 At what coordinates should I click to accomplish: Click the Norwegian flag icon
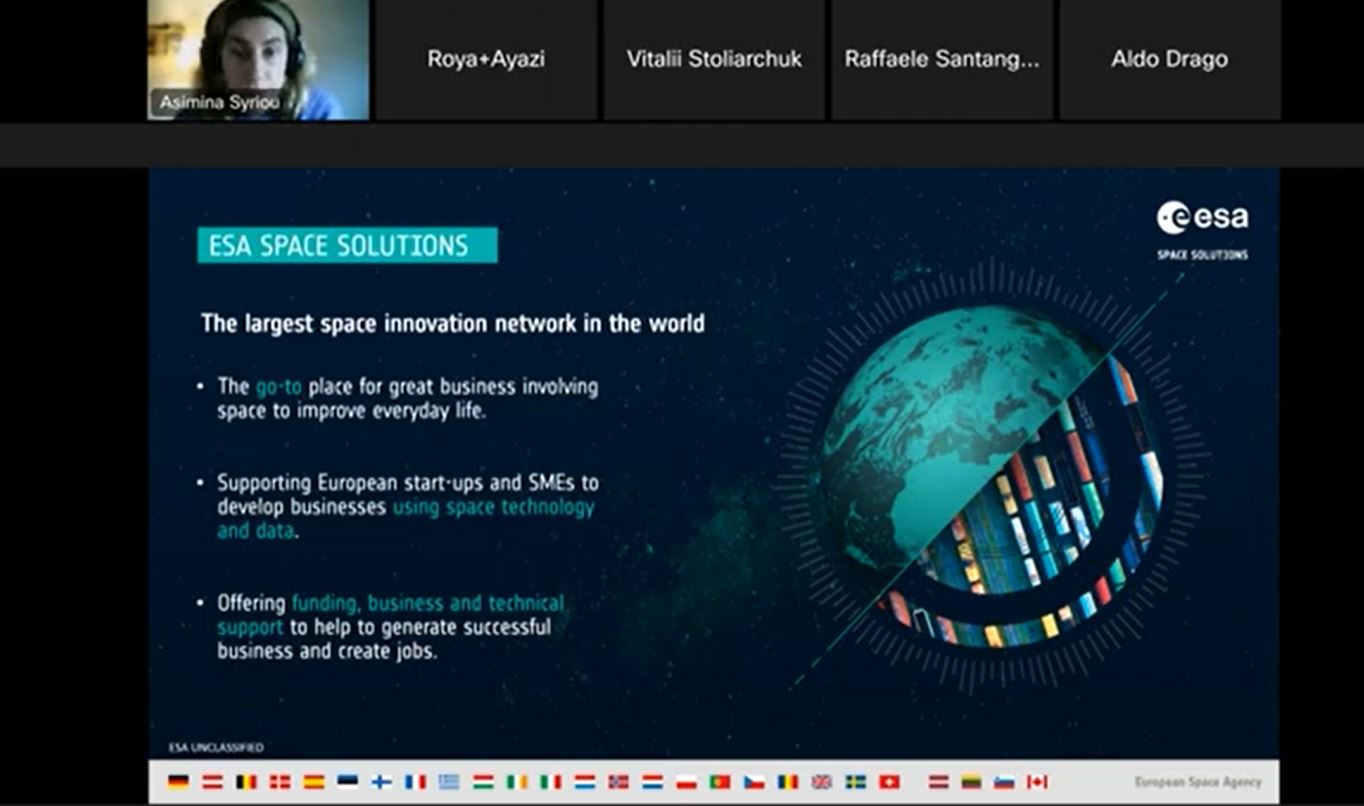[618, 782]
